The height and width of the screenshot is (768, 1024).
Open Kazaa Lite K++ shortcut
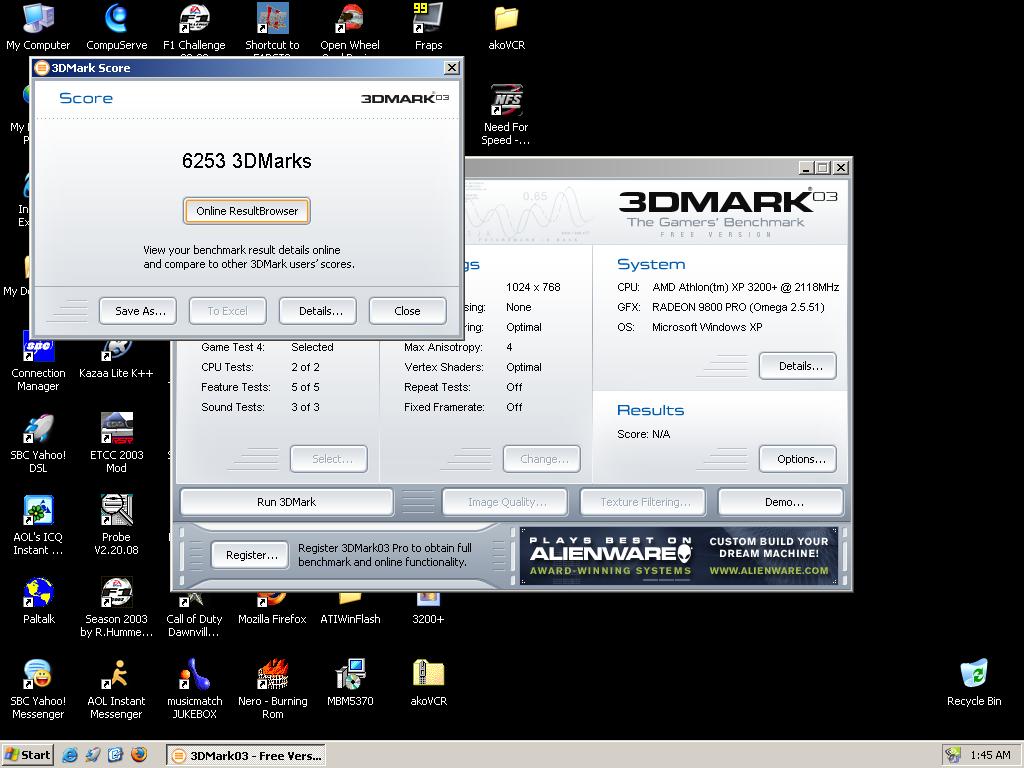[x=116, y=352]
